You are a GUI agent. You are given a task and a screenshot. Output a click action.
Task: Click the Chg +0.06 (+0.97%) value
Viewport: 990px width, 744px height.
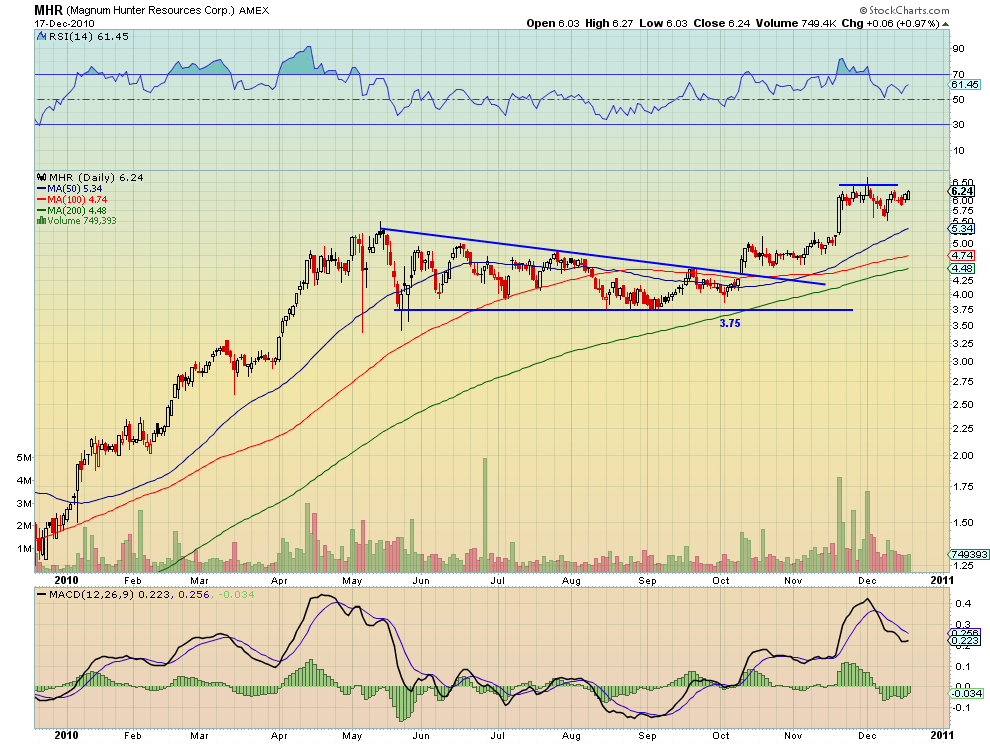891,23
